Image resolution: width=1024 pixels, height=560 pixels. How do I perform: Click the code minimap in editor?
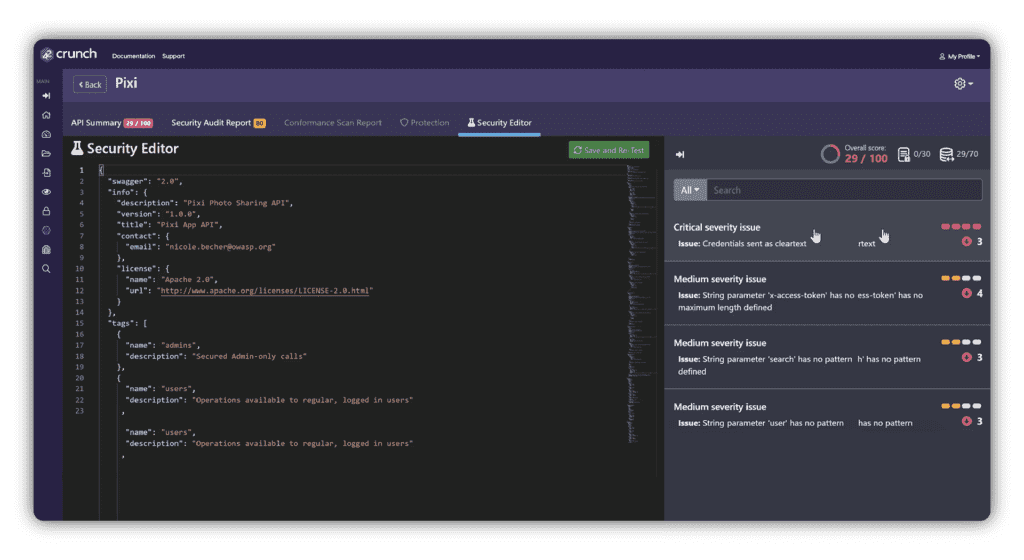coord(641,303)
